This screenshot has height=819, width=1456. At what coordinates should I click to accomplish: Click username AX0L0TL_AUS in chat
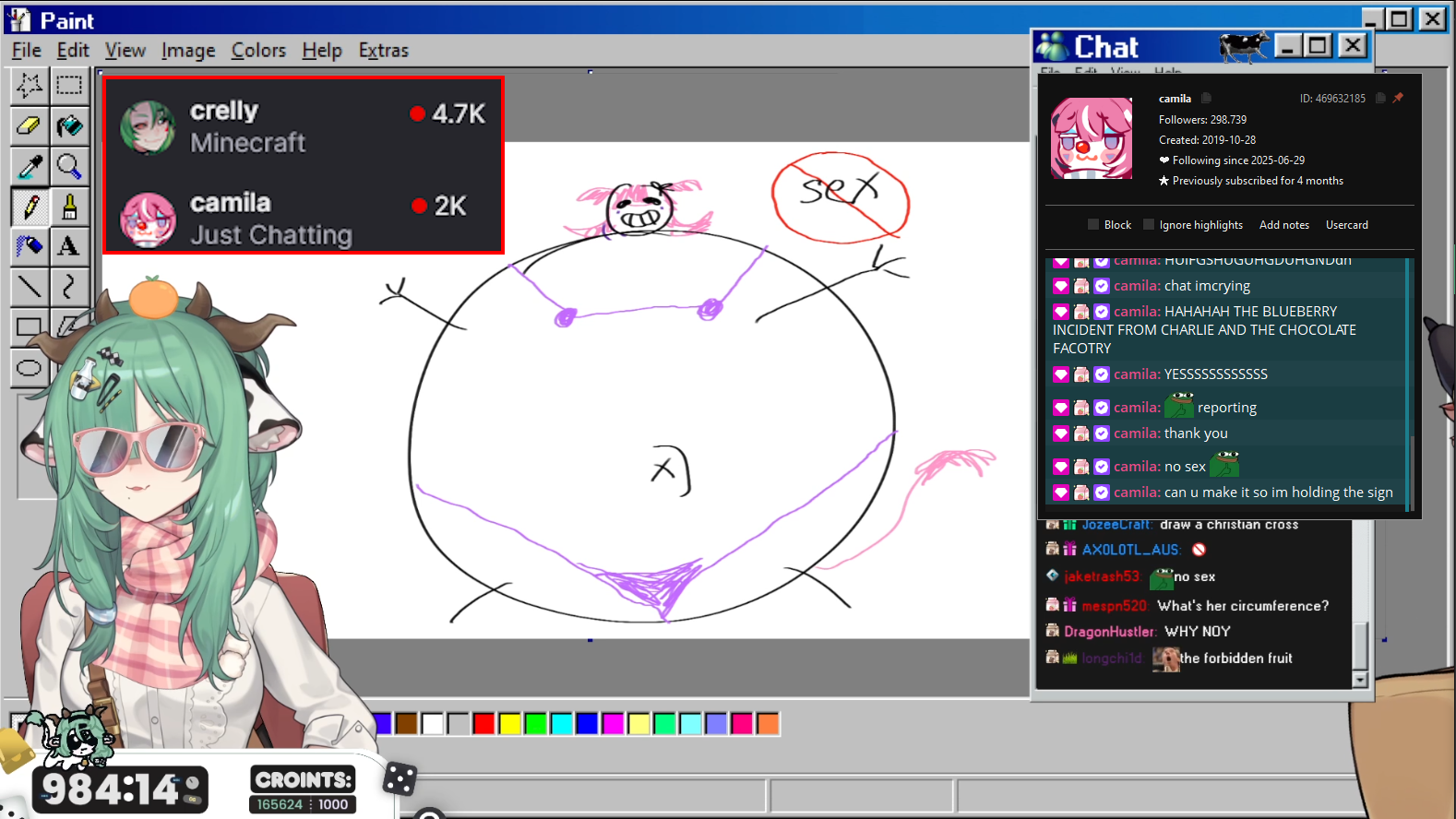[x=1131, y=550]
